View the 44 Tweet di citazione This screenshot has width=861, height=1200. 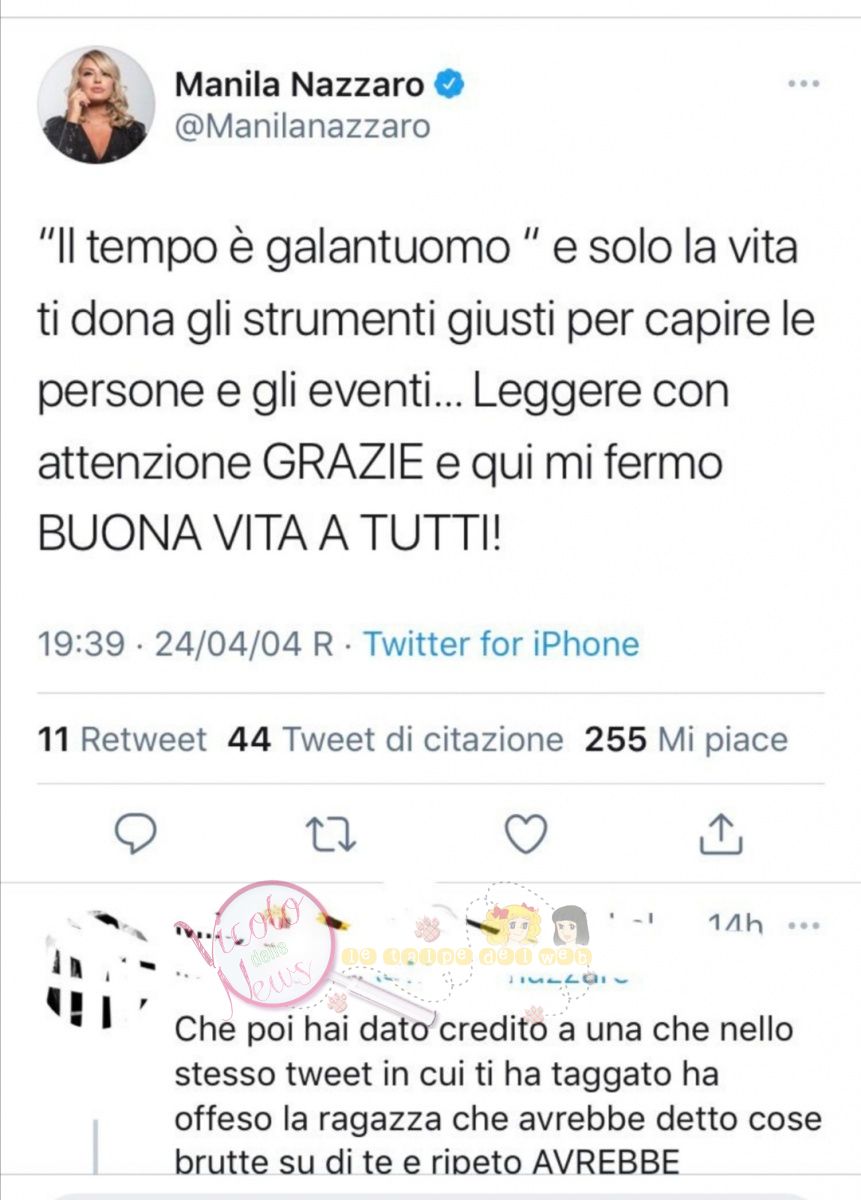pyautogui.click(x=396, y=740)
